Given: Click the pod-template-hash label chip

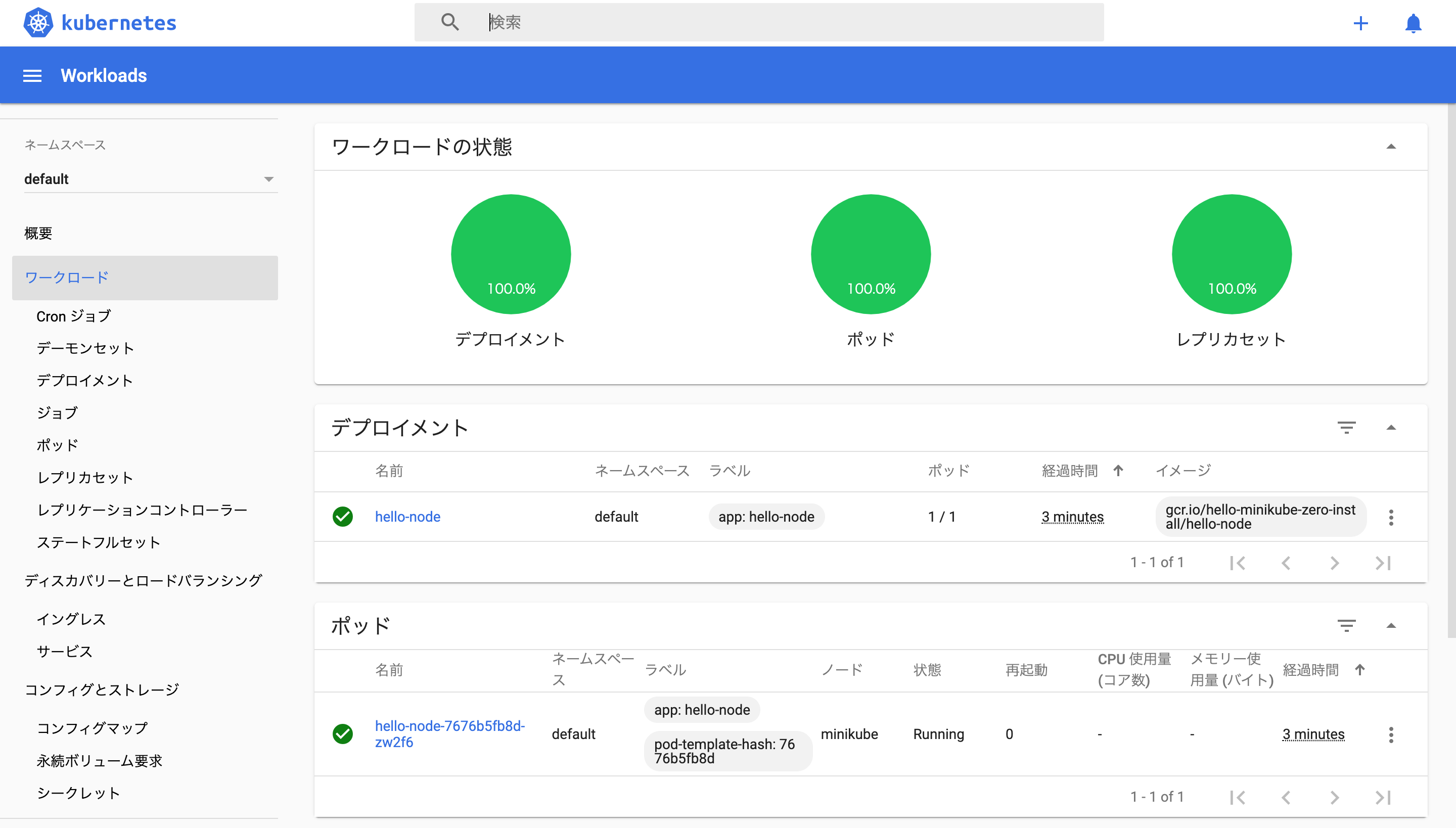Looking at the screenshot, I should pos(728,751).
